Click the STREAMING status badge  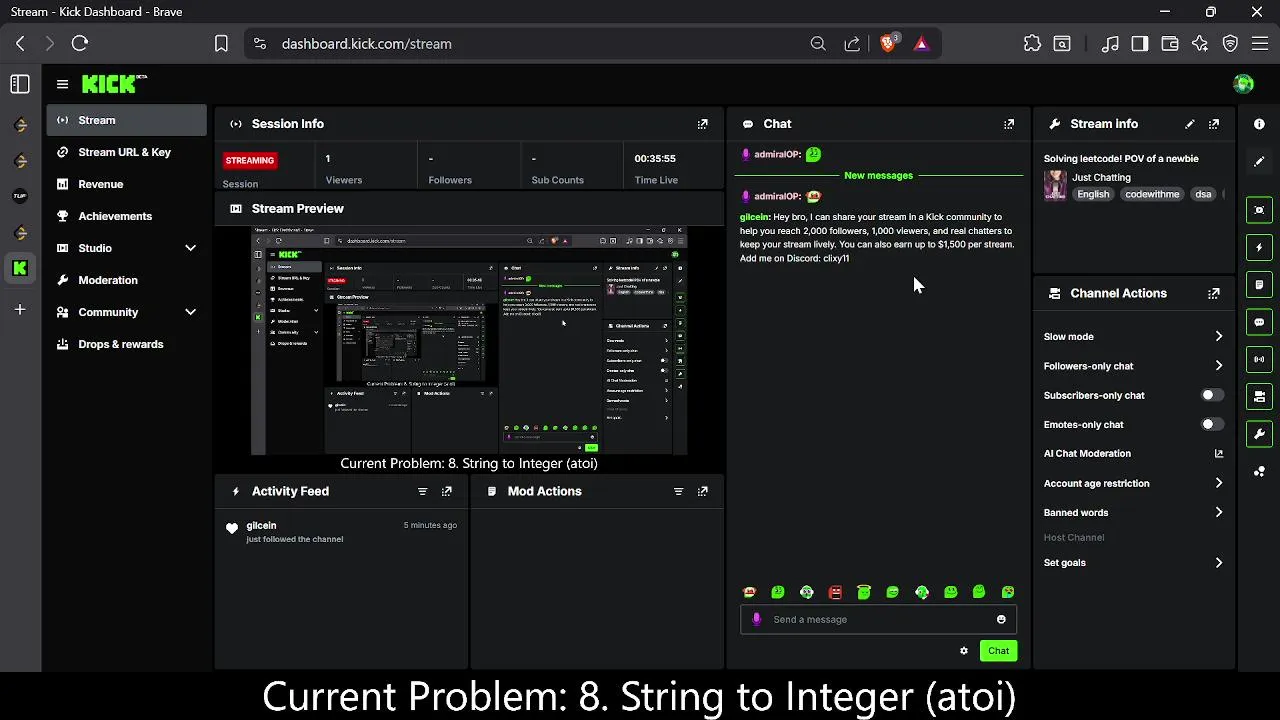[250, 160]
